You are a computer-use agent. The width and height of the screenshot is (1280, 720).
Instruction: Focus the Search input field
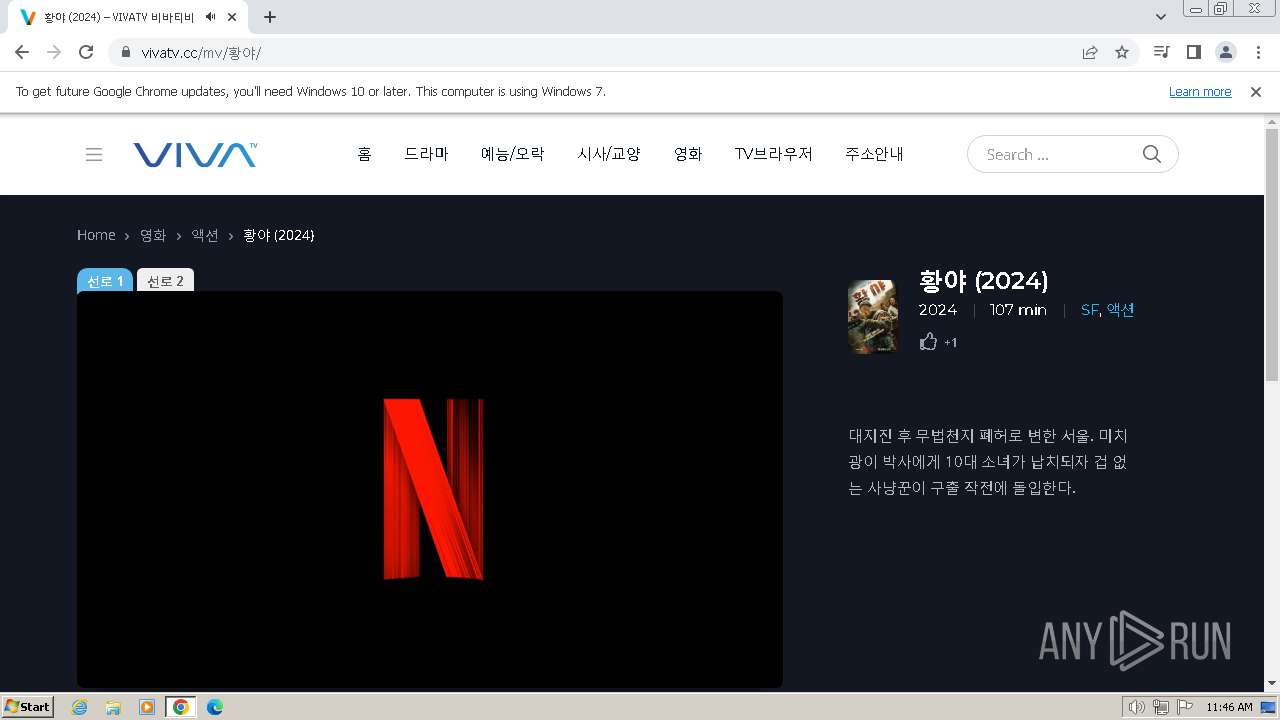click(x=1060, y=154)
